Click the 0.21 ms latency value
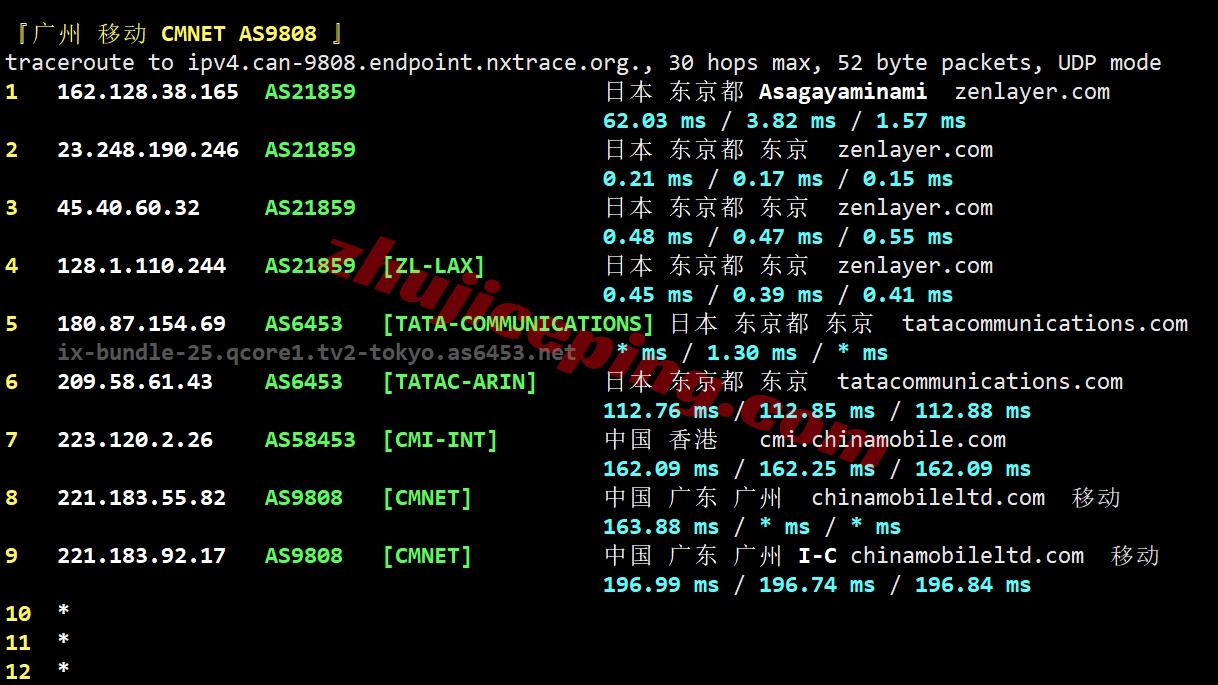This screenshot has width=1218, height=685. (648, 179)
